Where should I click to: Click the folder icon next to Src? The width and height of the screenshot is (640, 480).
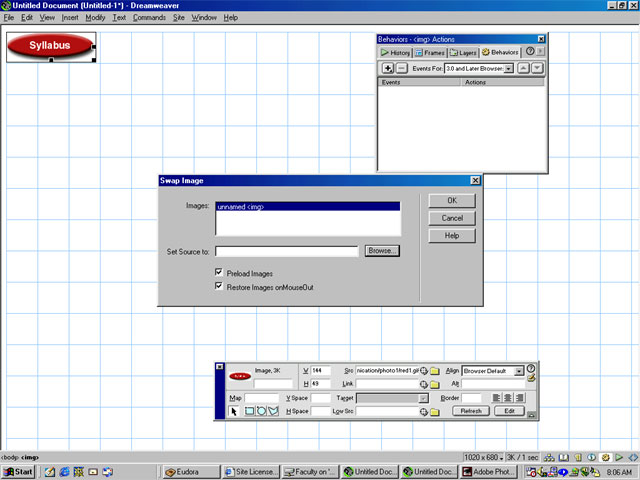[x=435, y=371]
